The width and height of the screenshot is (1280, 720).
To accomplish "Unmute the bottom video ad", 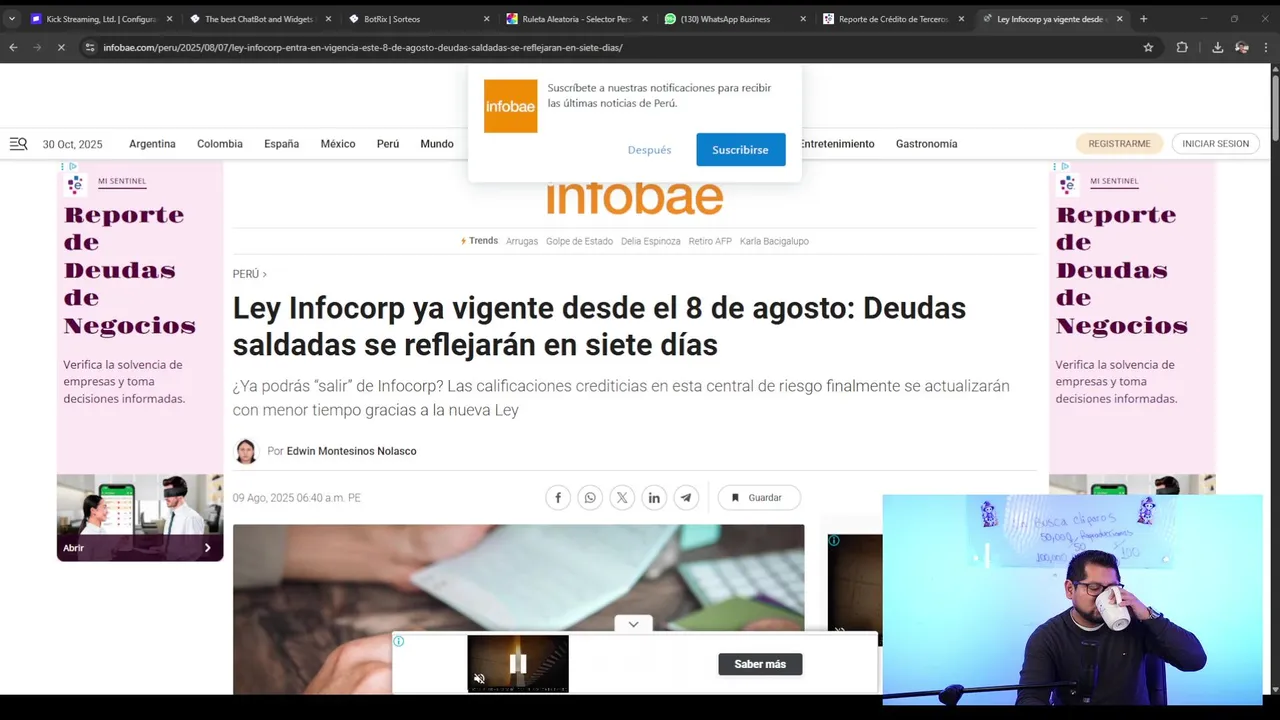I will point(479,678).
